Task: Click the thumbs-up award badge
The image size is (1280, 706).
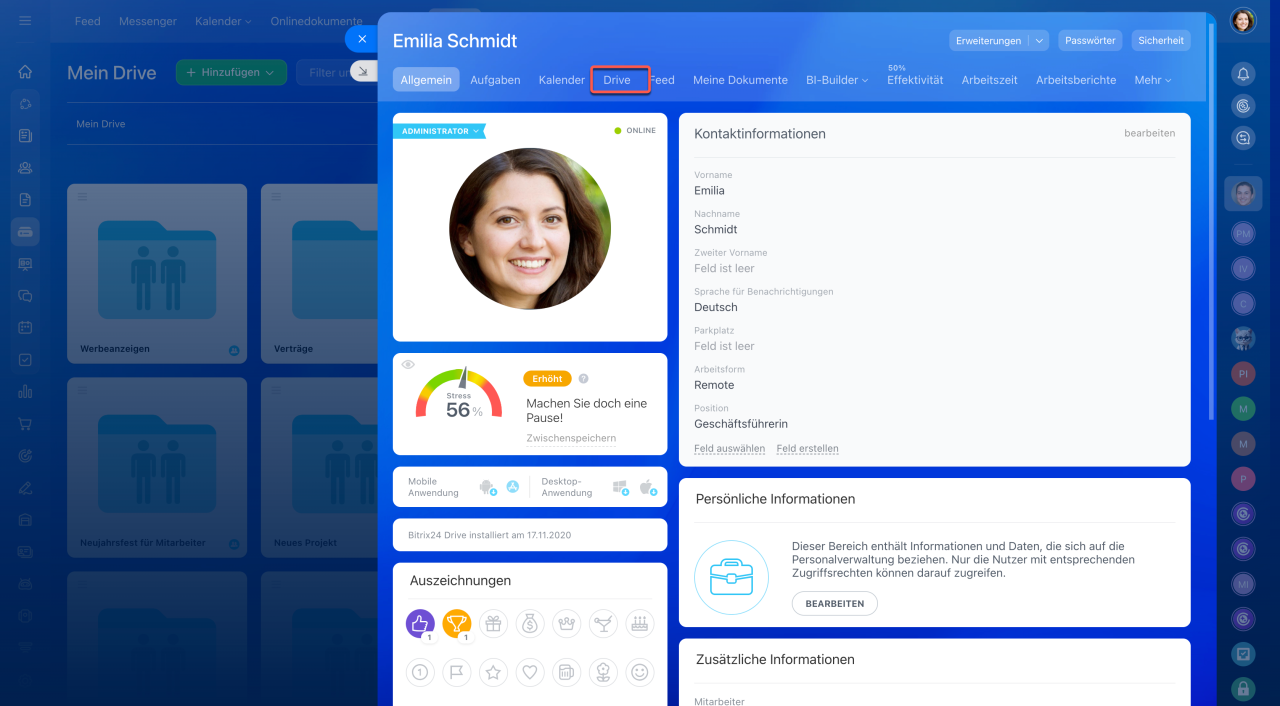Action: [420, 624]
